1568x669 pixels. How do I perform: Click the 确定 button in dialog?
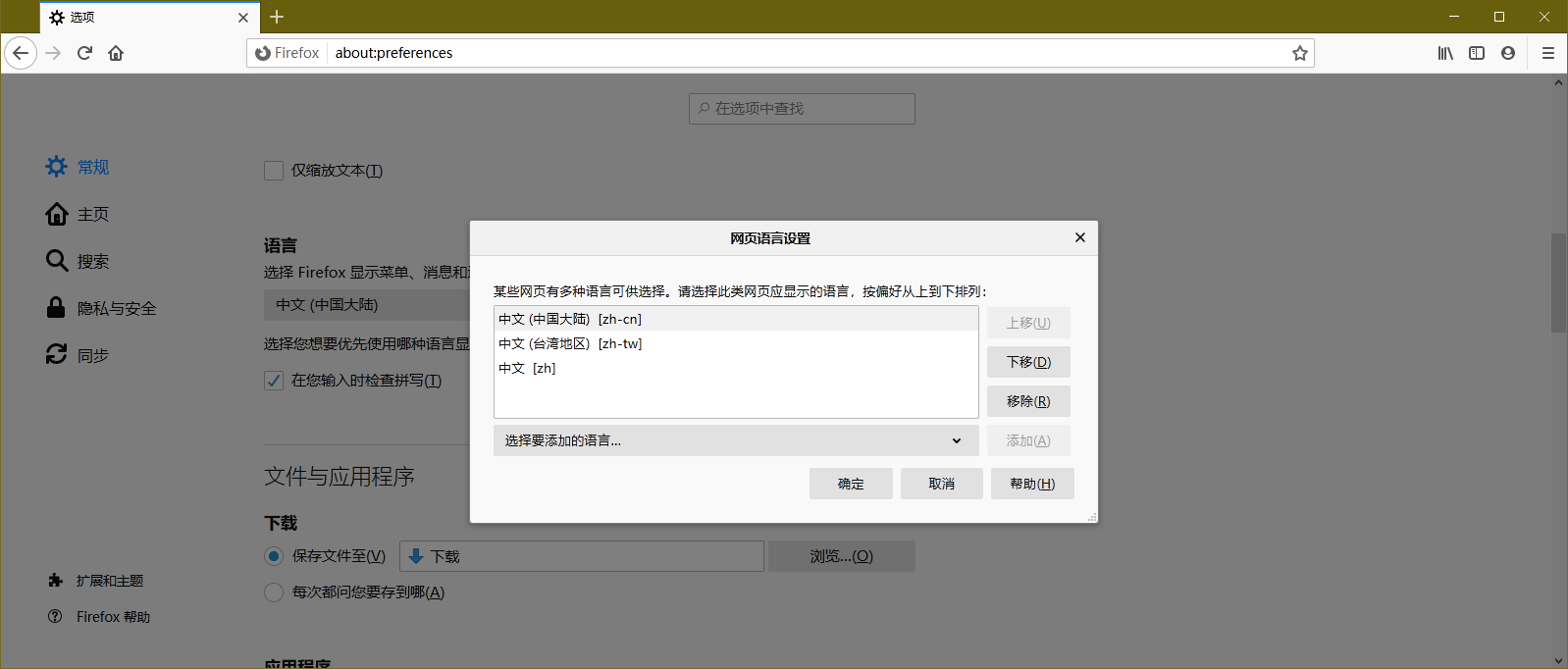click(x=851, y=484)
